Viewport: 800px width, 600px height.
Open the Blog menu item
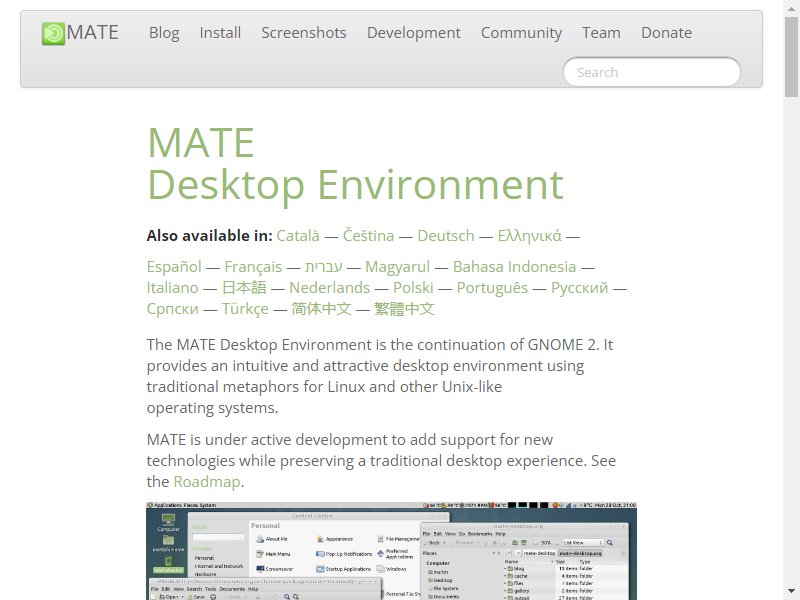point(164,33)
